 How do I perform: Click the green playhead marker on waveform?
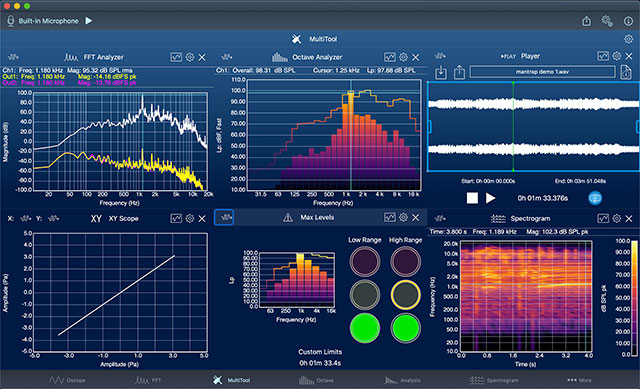513,127
